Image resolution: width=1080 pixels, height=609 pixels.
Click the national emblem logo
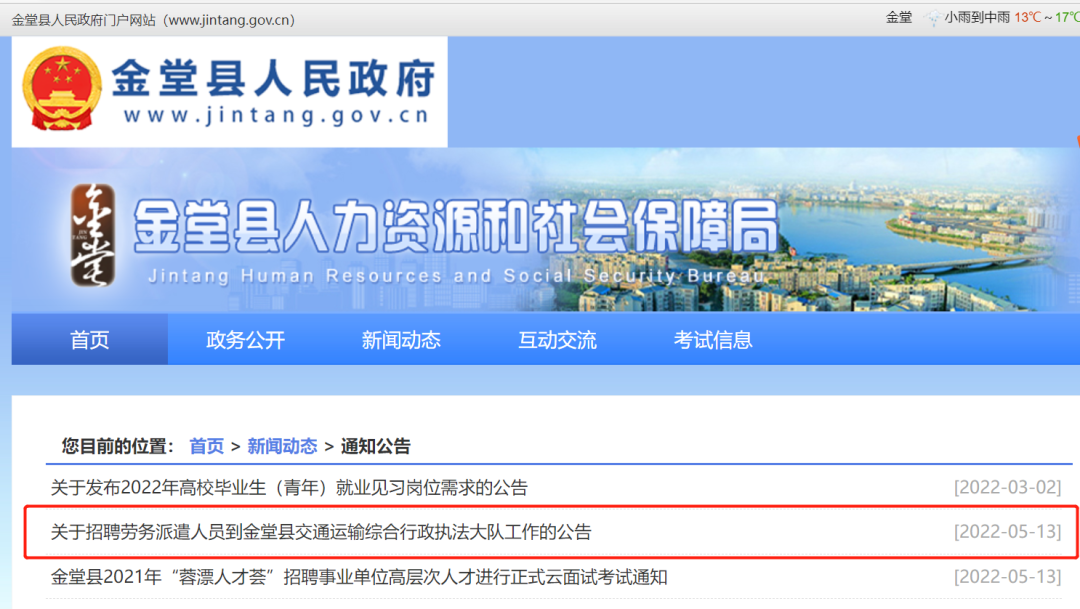(61, 89)
